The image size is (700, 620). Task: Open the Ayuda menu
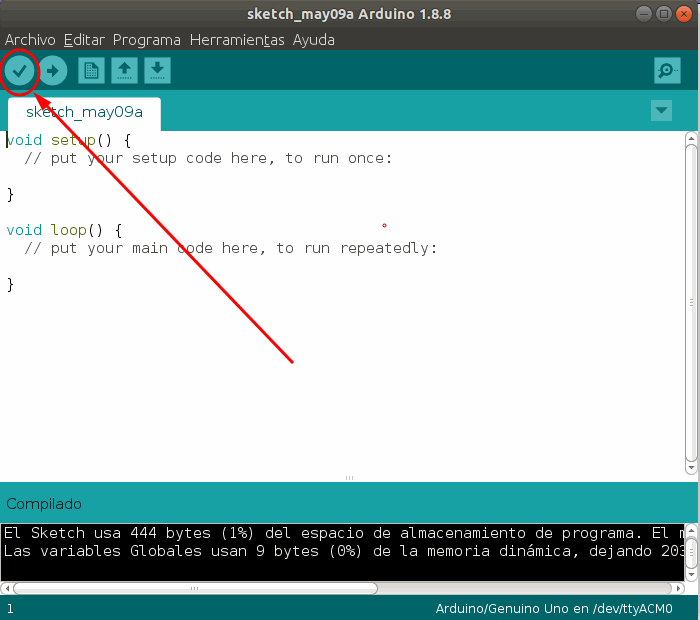point(314,40)
